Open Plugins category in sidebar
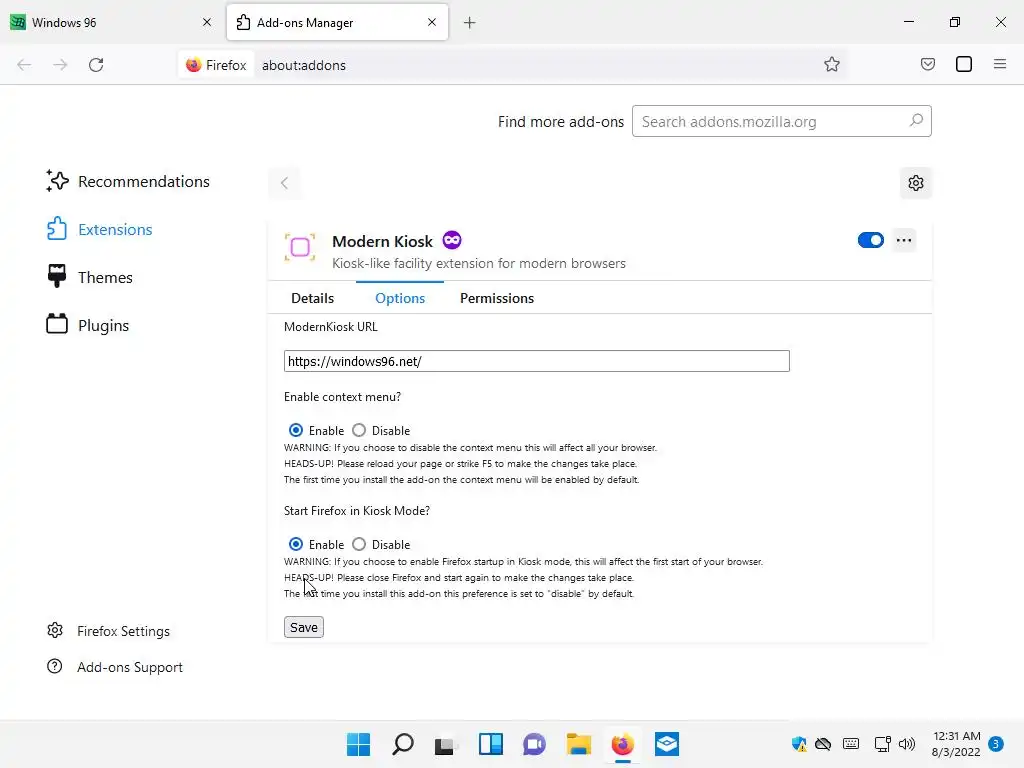The width and height of the screenshot is (1024, 768). (88, 325)
